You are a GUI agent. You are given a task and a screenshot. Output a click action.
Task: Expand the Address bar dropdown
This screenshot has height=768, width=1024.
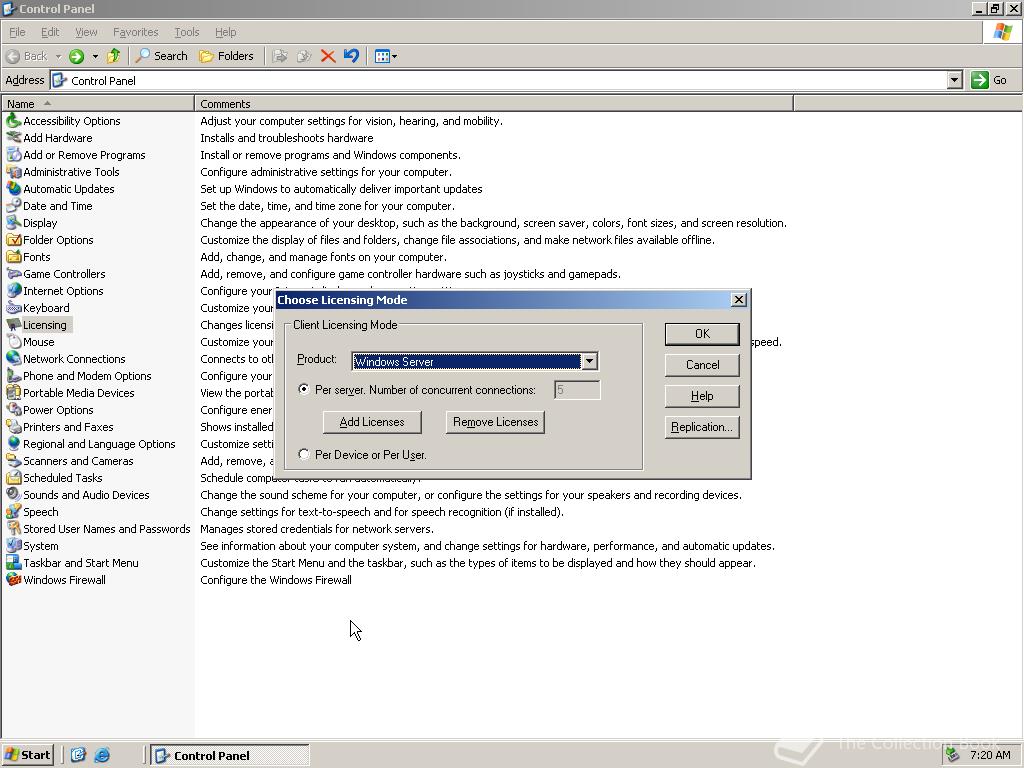(x=955, y=80)
